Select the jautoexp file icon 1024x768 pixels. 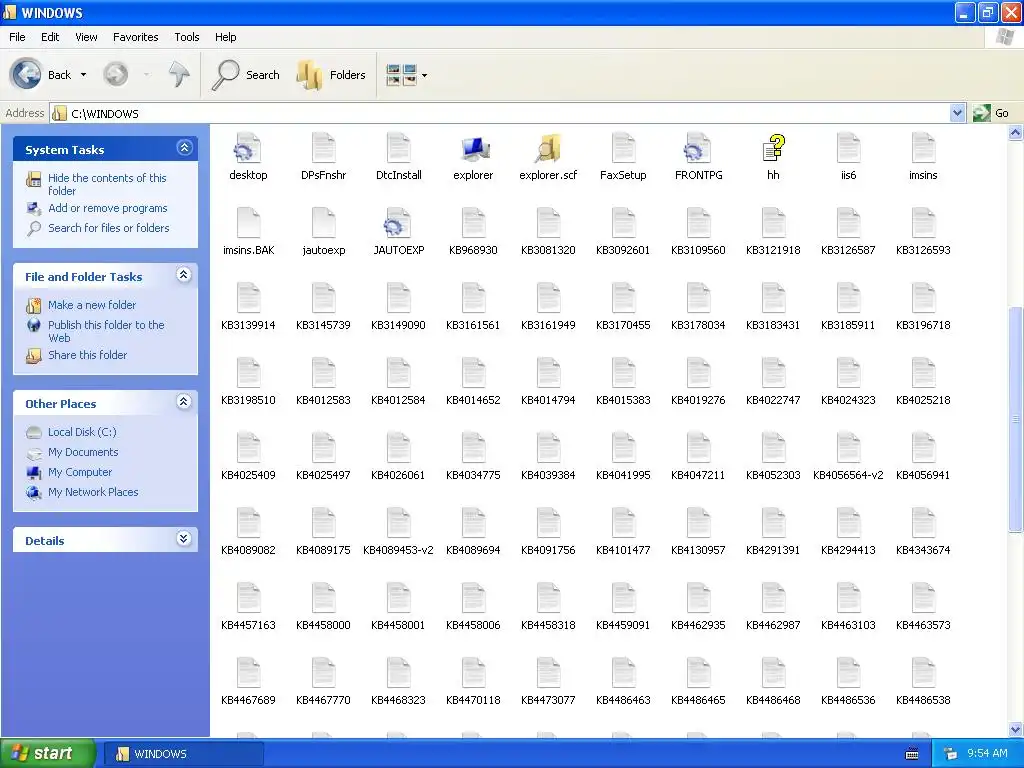[323, 223]
